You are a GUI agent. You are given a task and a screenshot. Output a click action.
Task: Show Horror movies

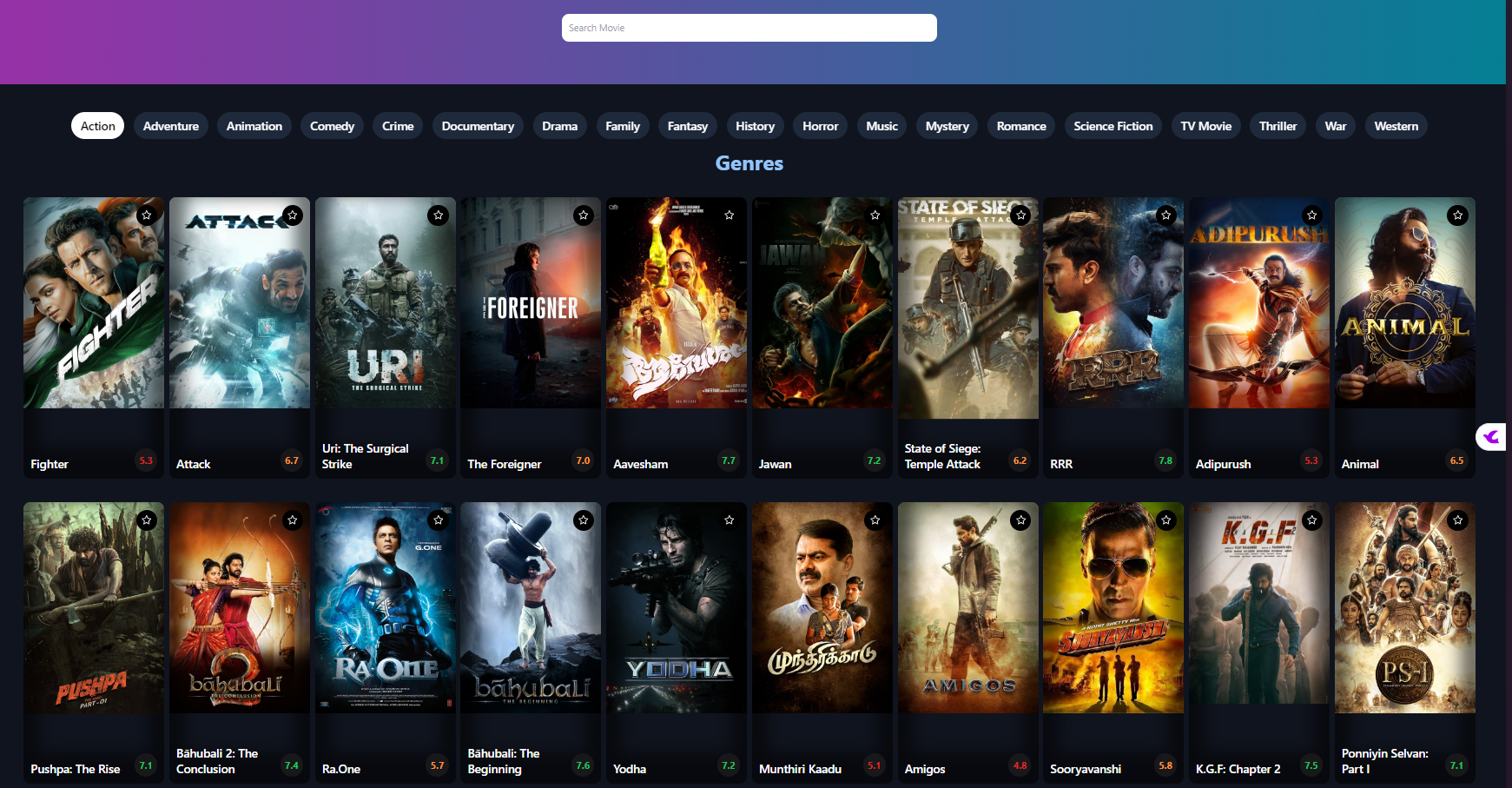coord(821,126)
